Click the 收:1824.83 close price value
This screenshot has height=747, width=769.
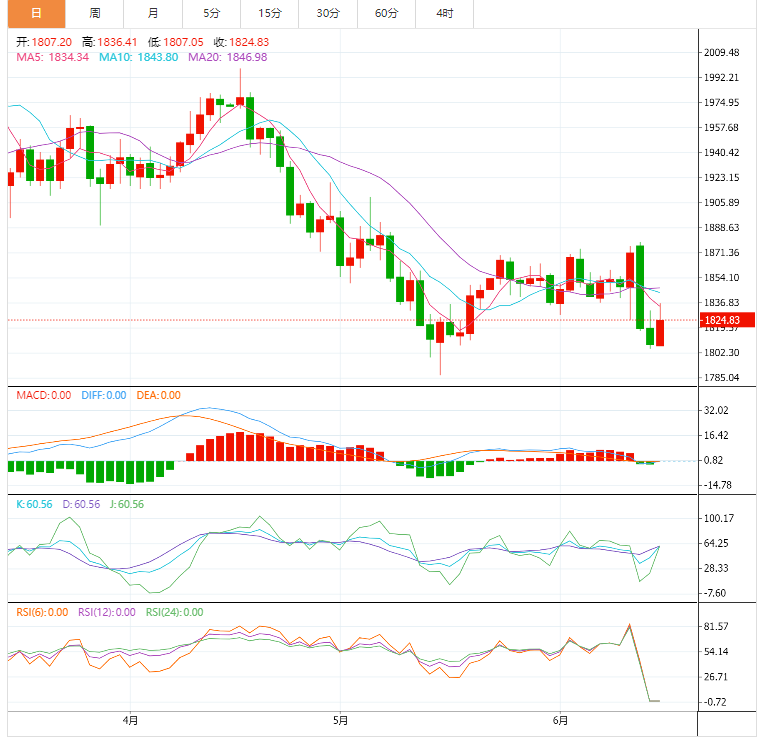(241, 42)
